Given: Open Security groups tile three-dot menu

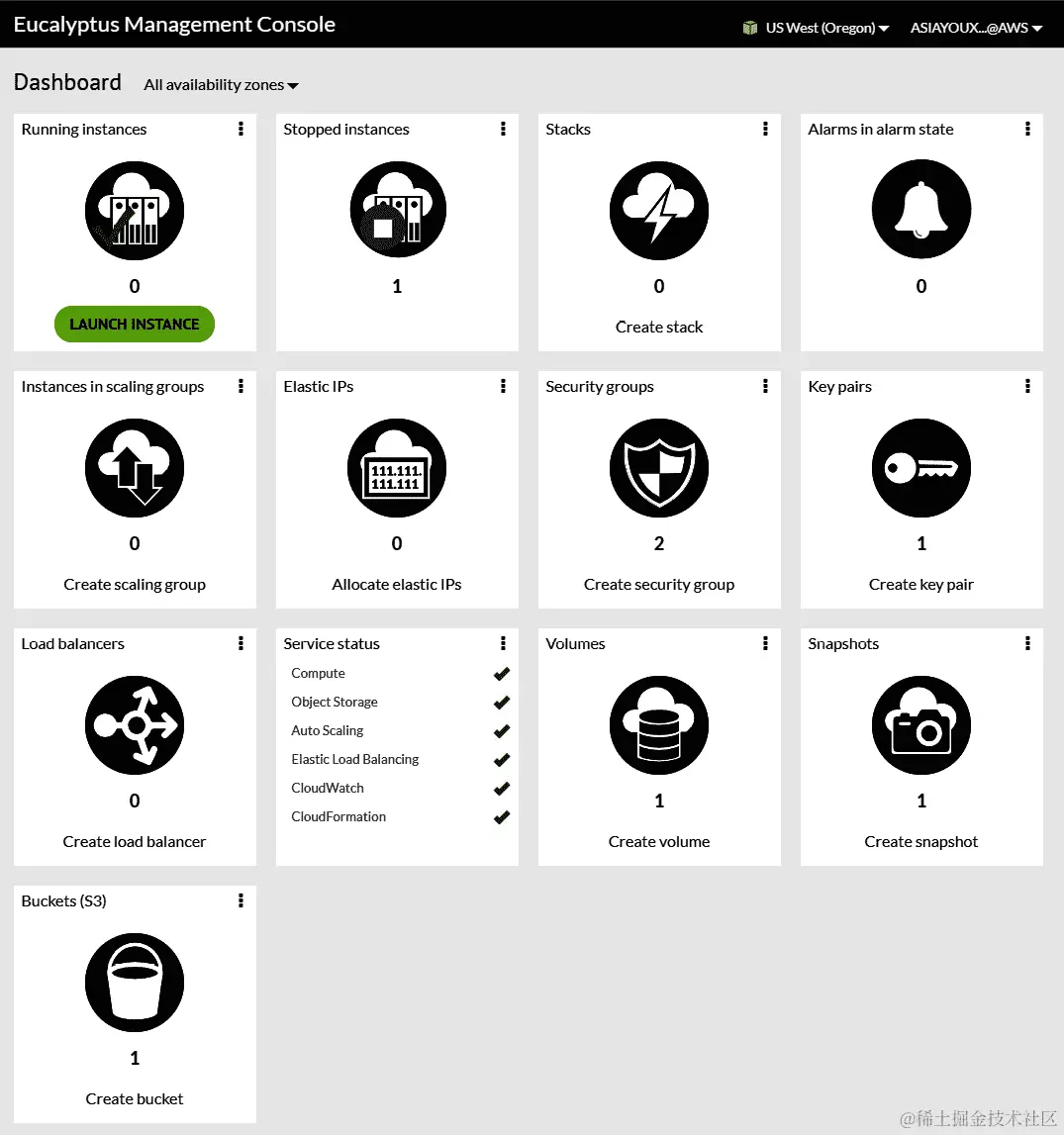Looking at the screenshot, I should tap(765, 386).
